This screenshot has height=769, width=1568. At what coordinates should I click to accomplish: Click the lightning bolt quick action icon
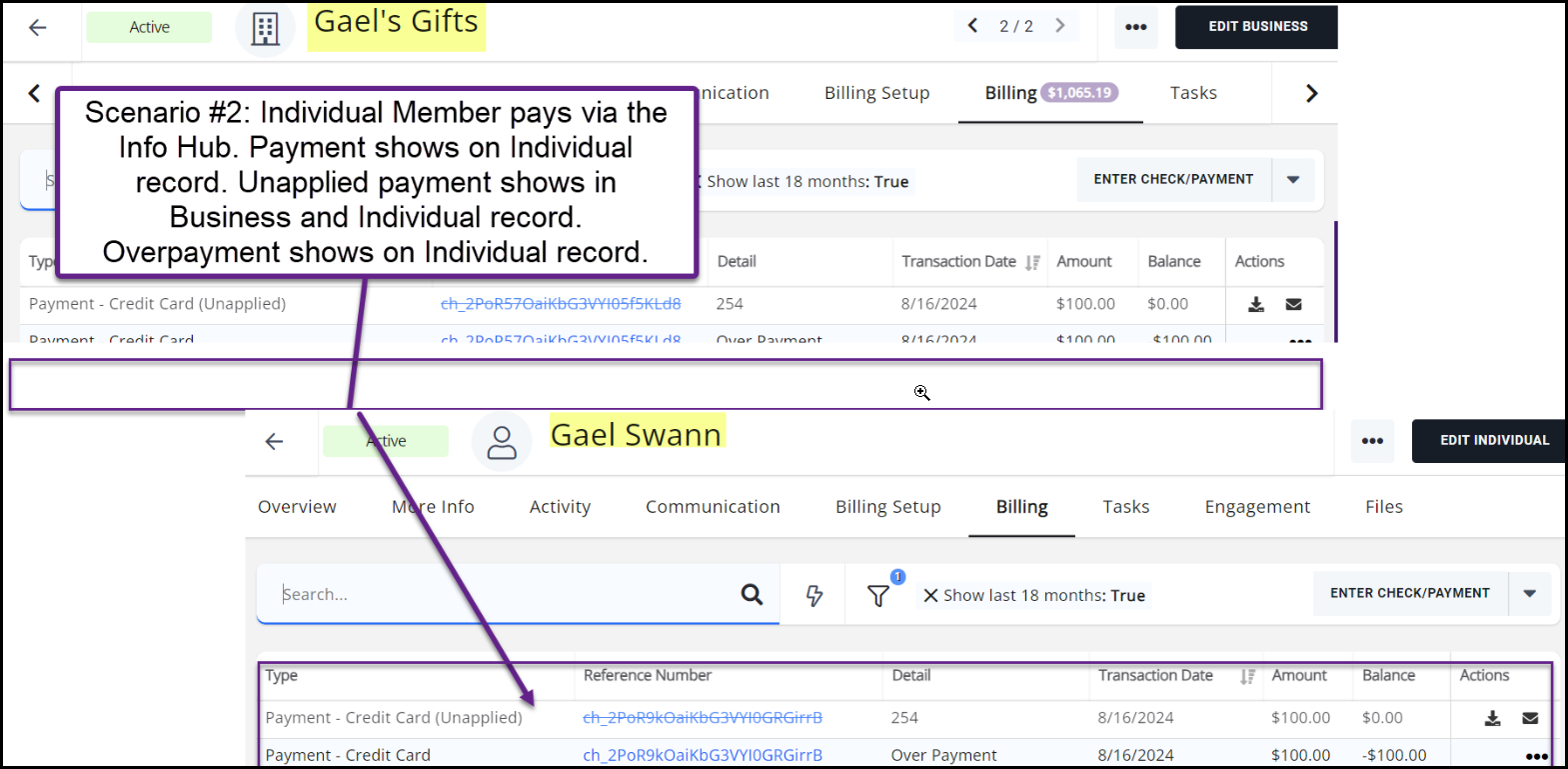(814, 596)
